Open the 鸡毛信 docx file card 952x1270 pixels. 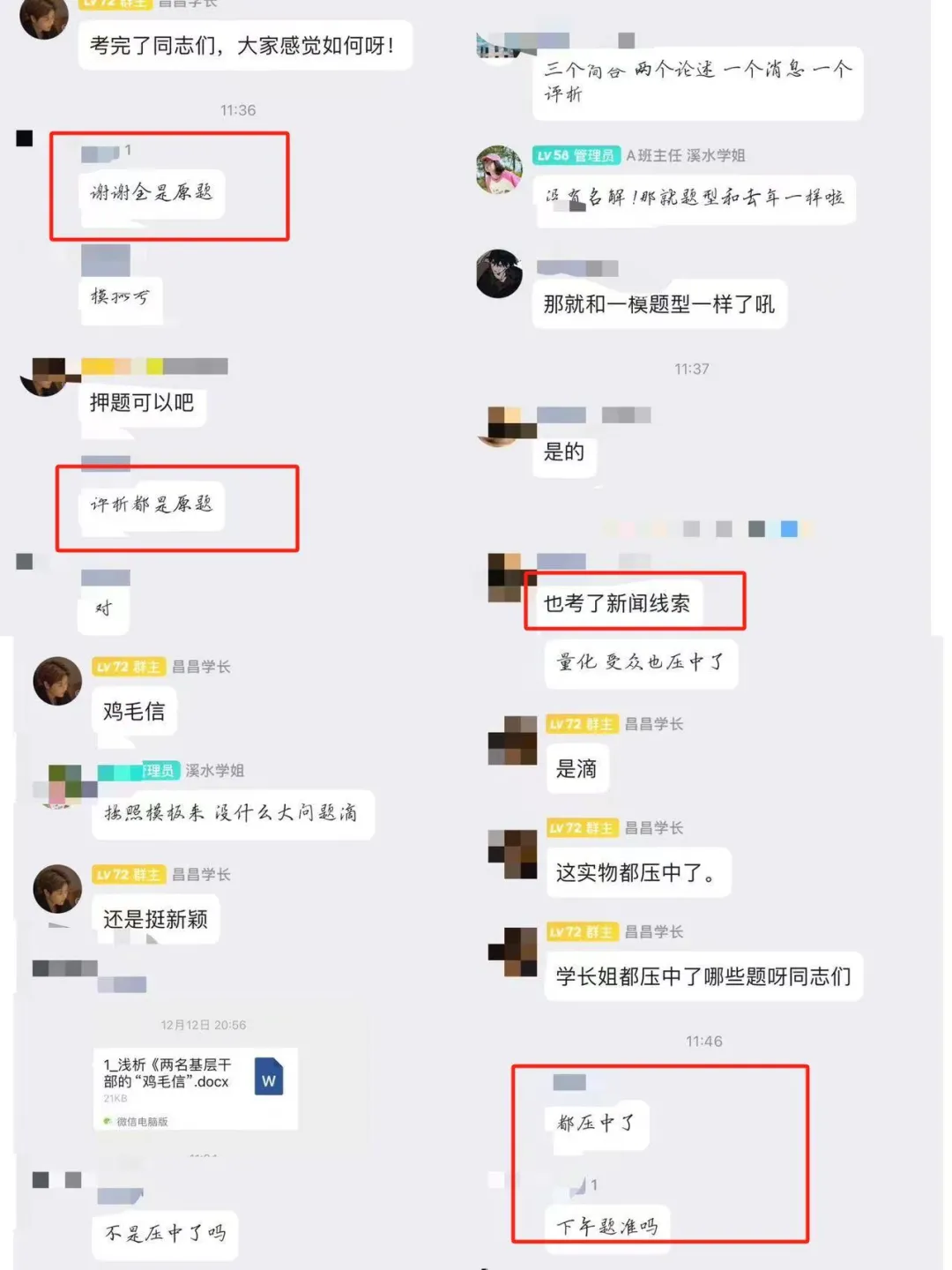point(196,1088)
